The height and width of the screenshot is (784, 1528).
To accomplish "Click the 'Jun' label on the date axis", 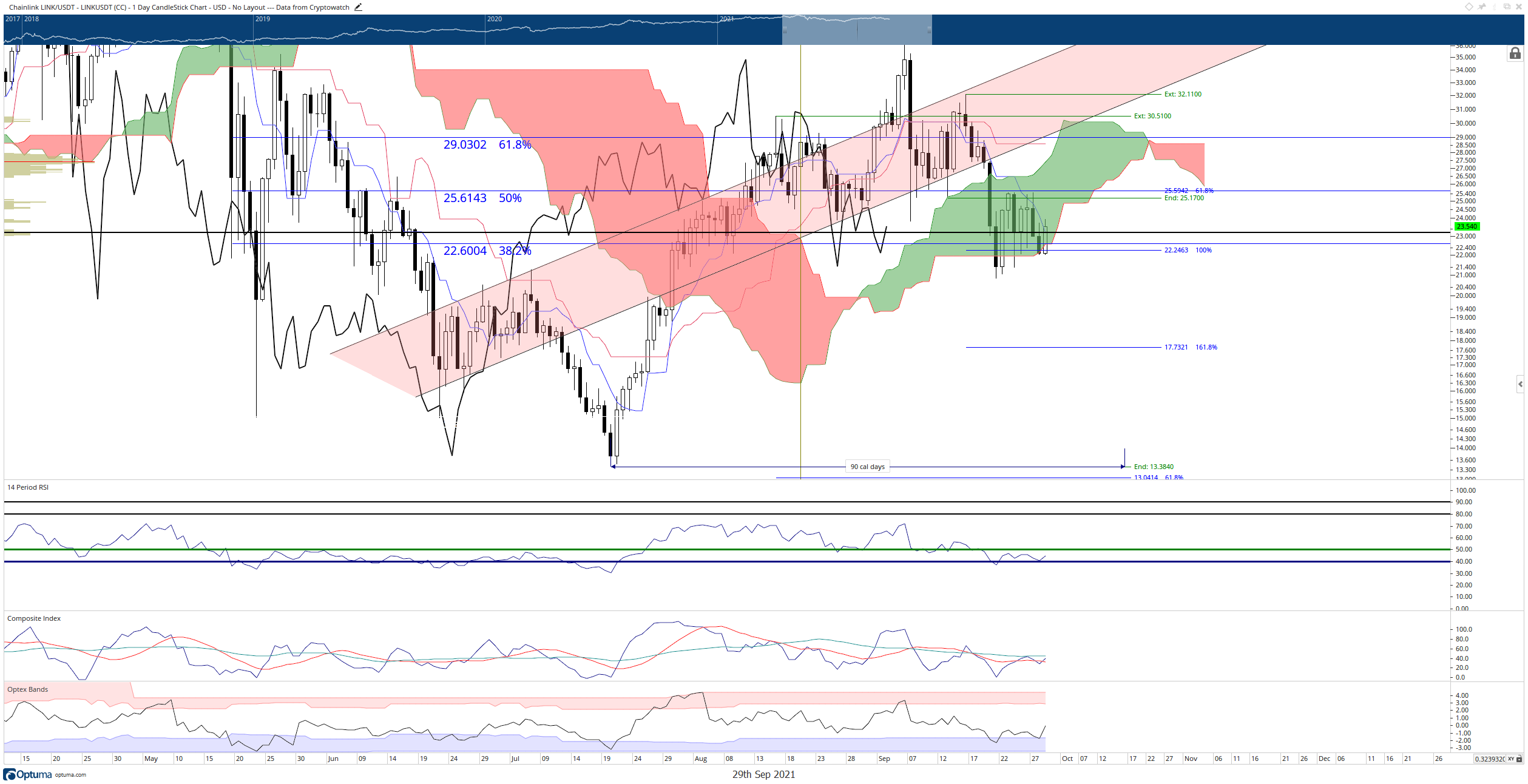I will pos(333,759).
